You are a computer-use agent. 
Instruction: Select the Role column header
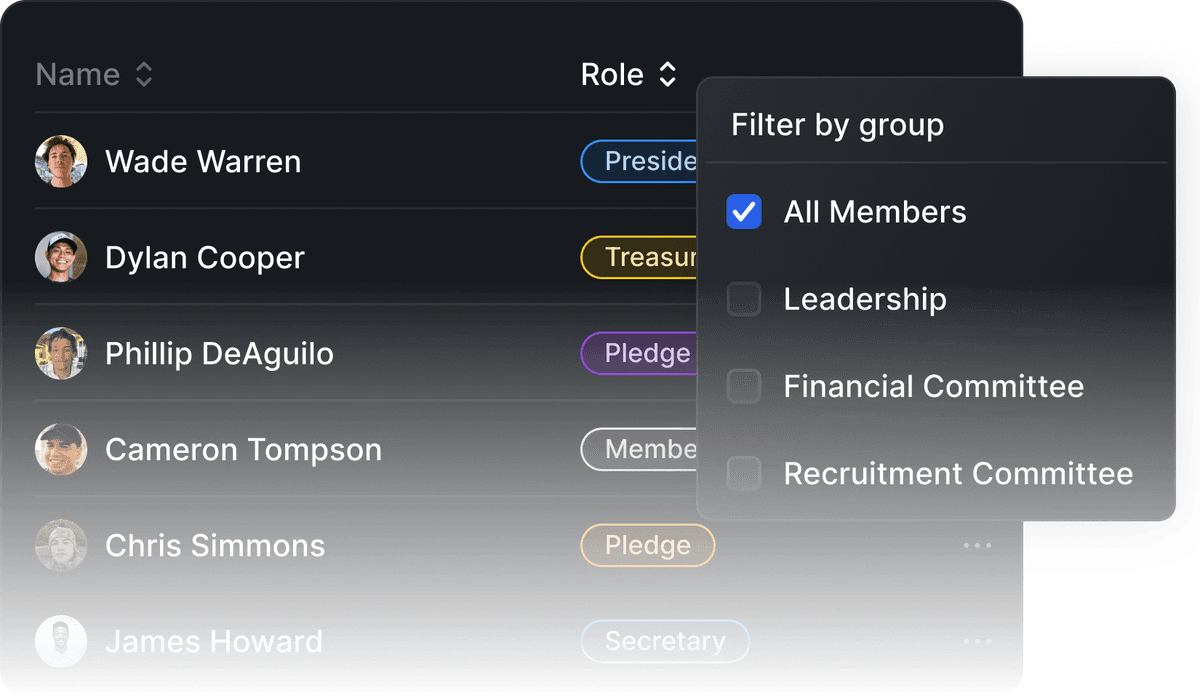click(x=612, y=74)
